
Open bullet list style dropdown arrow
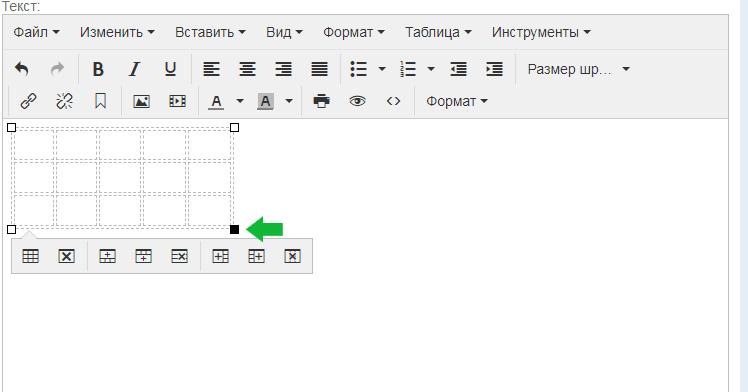pyautogui.click(x=382, y=69)
